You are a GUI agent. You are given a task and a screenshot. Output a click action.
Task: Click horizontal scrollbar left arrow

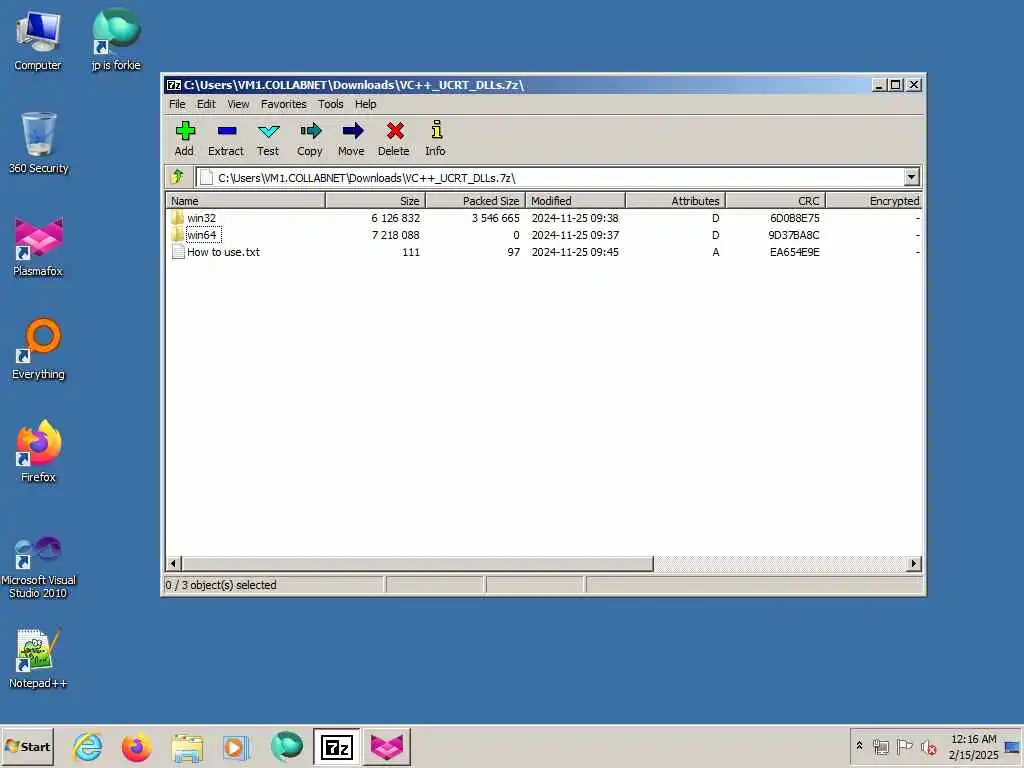(x=173, y=564)
